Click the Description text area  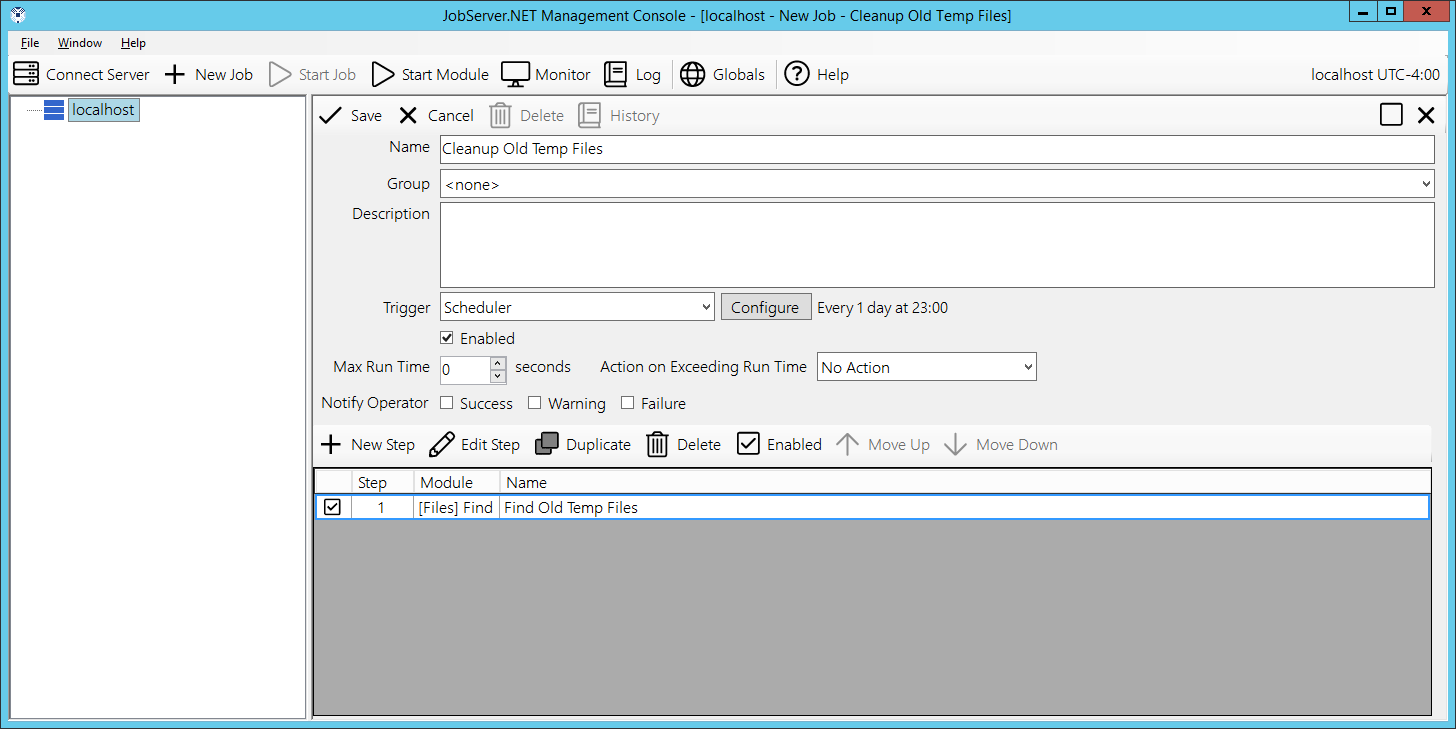[936, 245]
